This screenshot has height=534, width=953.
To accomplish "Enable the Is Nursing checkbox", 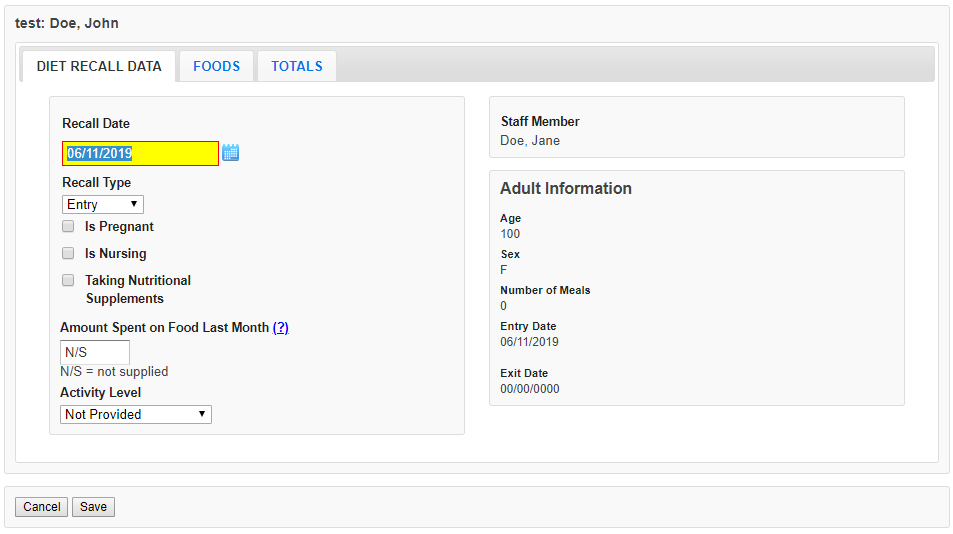I will [x=68, y=254].
